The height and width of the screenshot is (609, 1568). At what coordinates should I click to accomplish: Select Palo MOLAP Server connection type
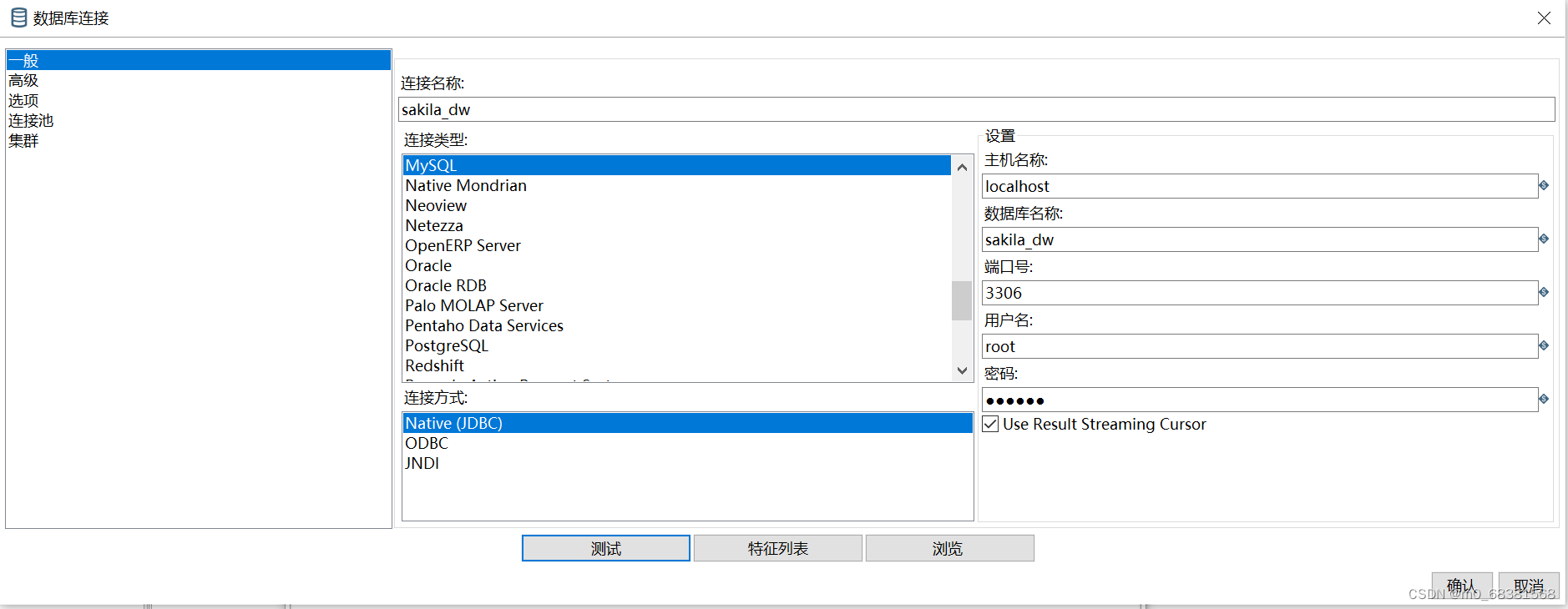677,305
